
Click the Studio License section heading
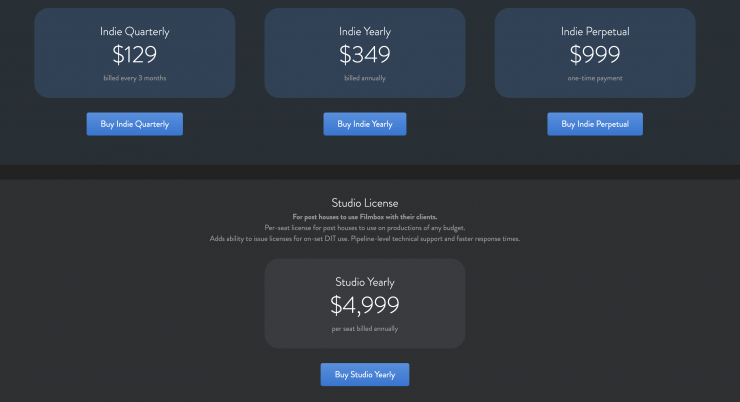pos(365,203)
